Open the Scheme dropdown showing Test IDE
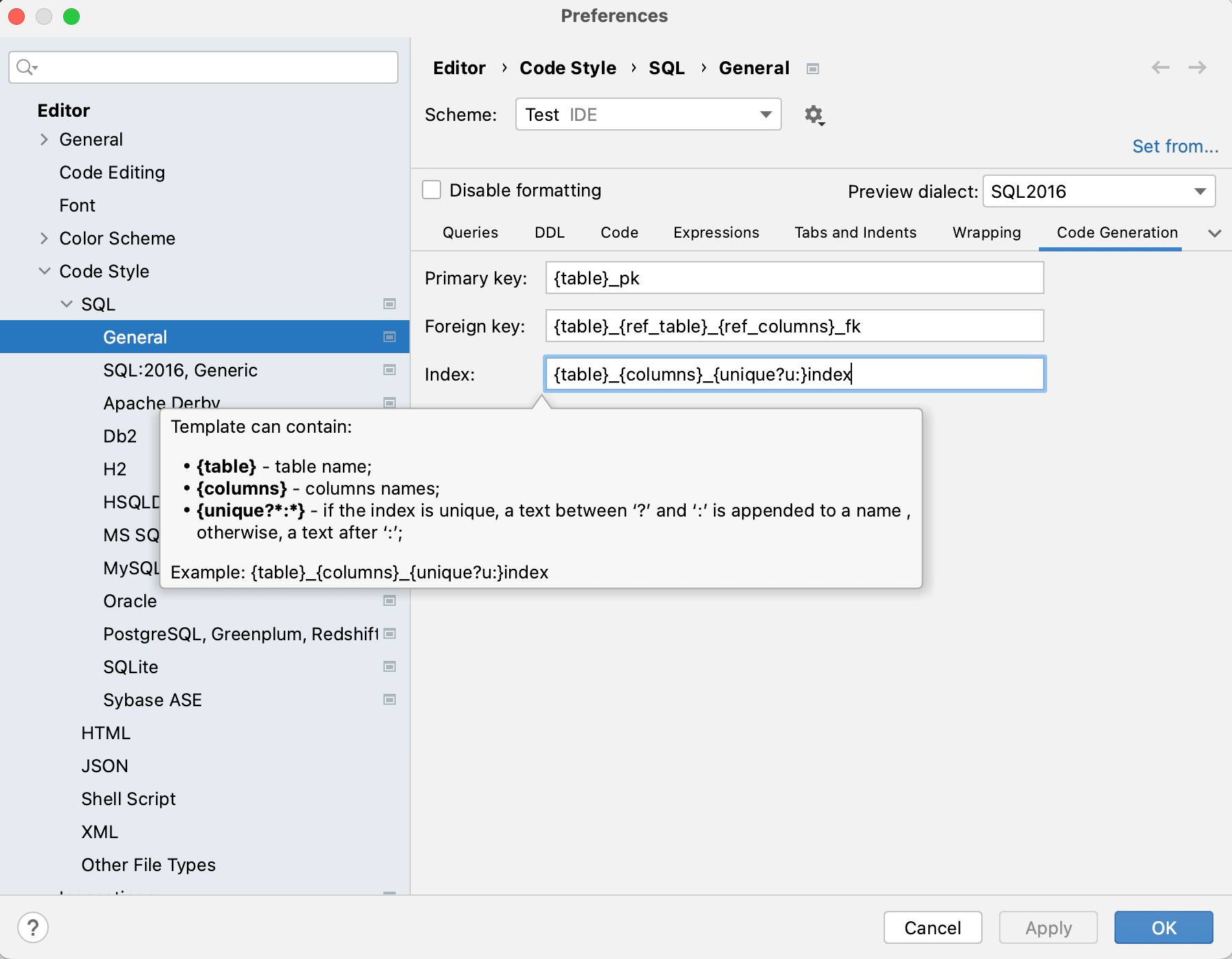 coord(647,114)
